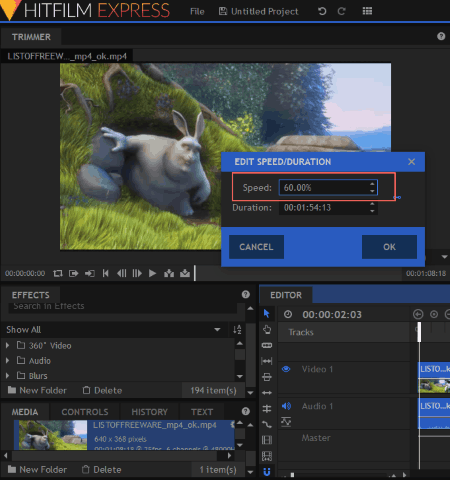Expand the Blurs effects folder
This screenshot has width=450, height=480.
tap(7, 375)
